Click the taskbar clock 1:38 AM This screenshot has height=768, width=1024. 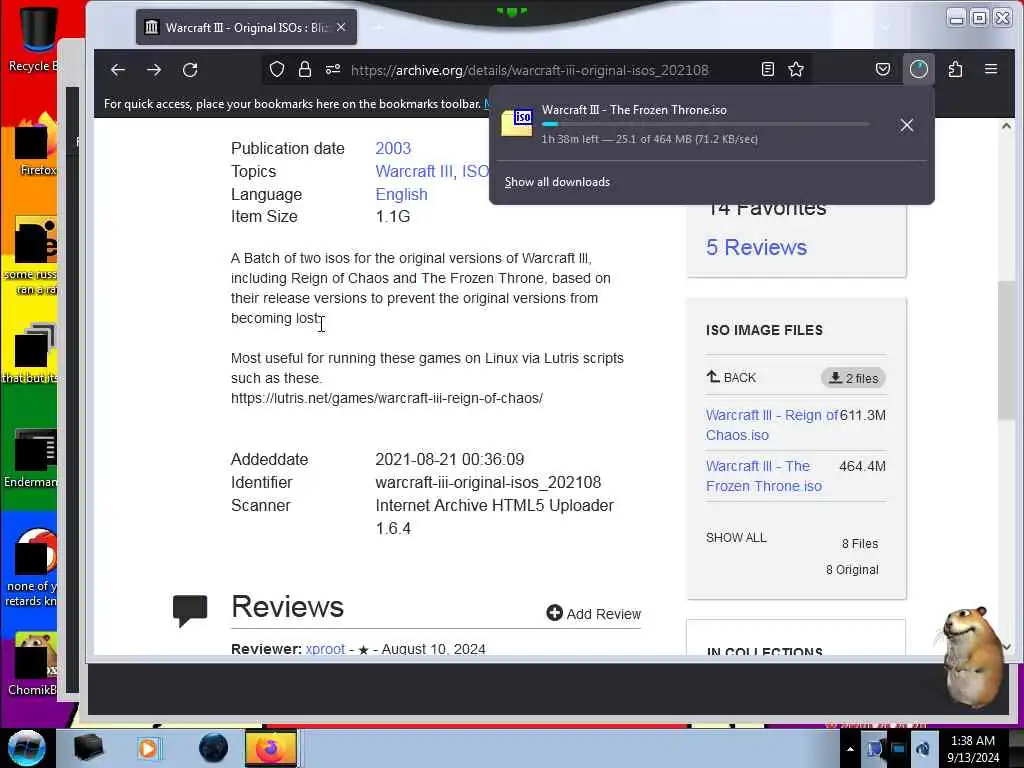[x=973, y=749]
